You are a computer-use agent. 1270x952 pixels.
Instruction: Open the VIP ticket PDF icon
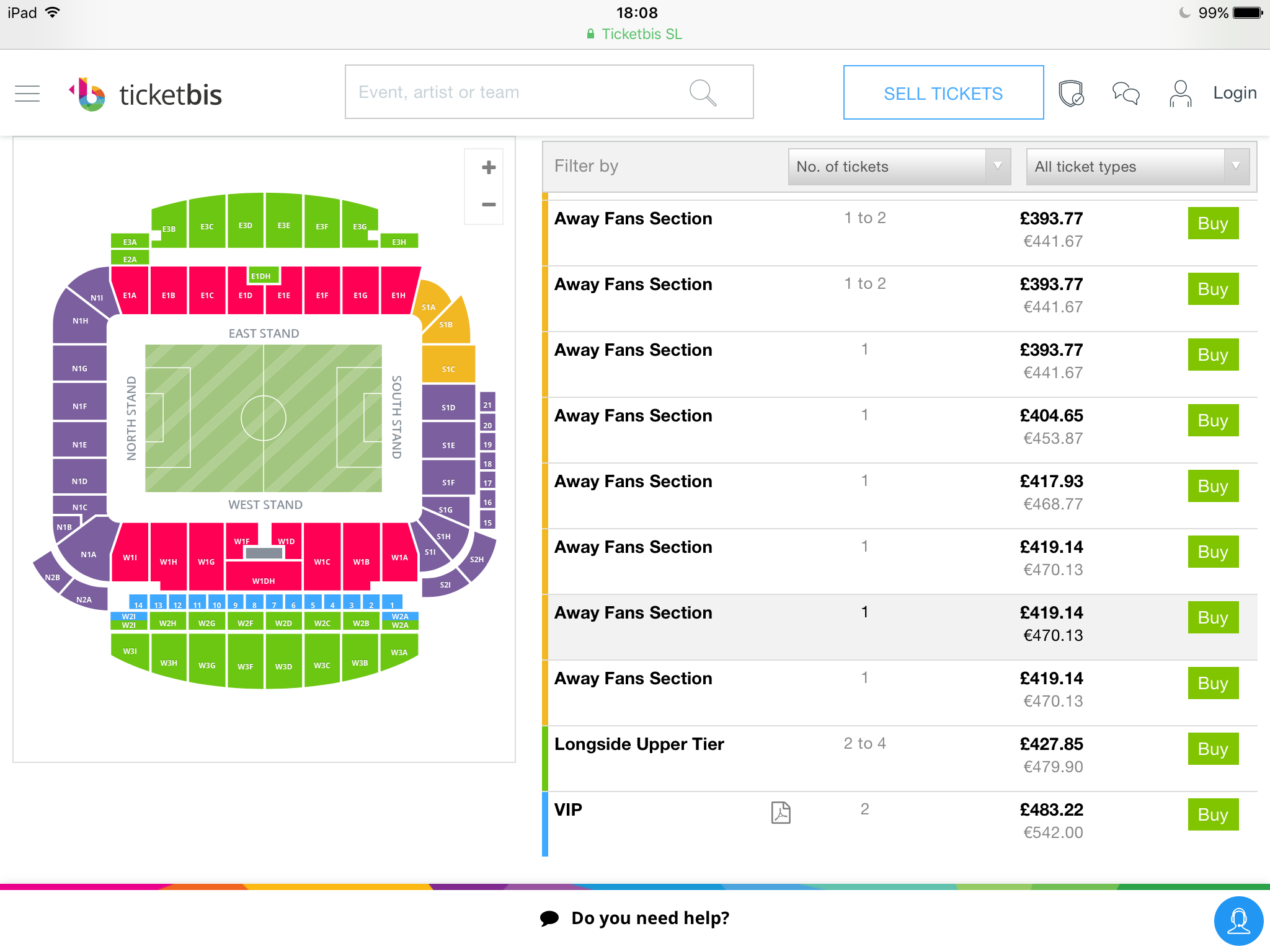[x=781, y=812]
